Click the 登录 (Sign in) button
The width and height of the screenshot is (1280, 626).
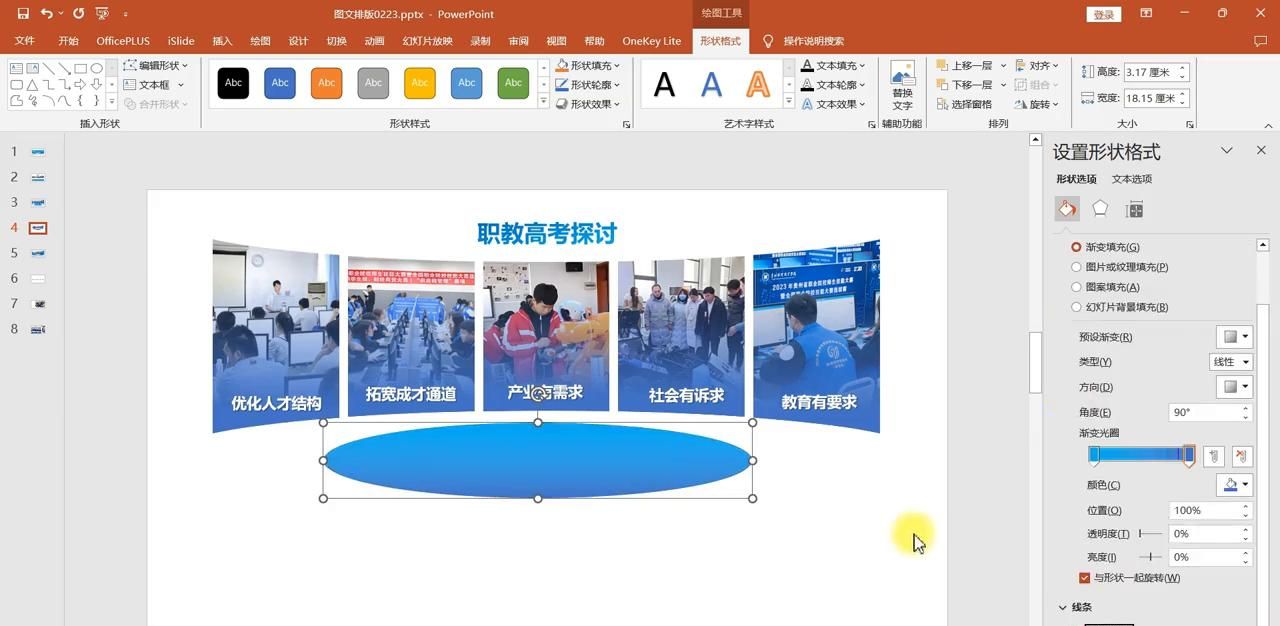click(x=1103, y=14)
